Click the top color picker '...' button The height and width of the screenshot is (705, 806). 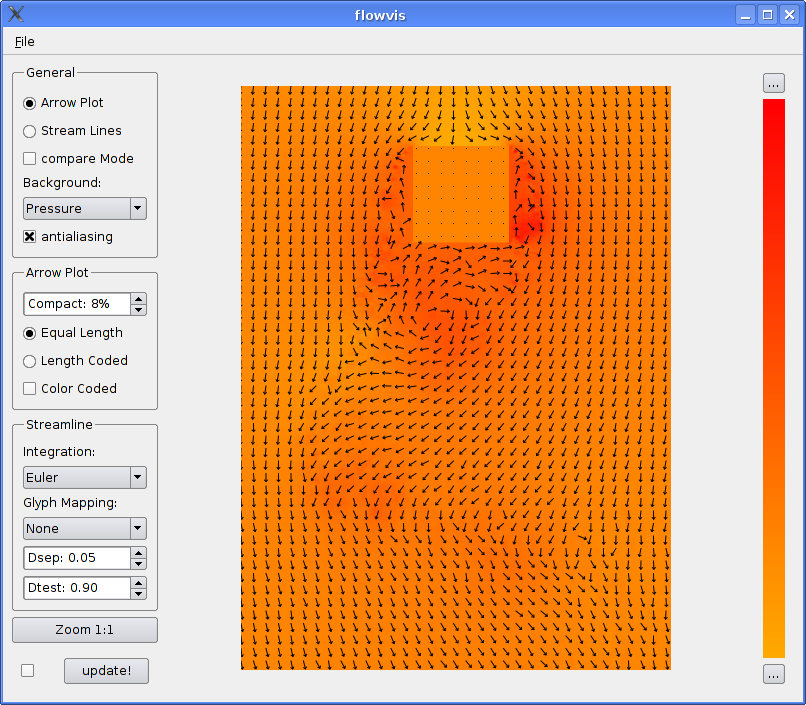(x=773, y=83)
